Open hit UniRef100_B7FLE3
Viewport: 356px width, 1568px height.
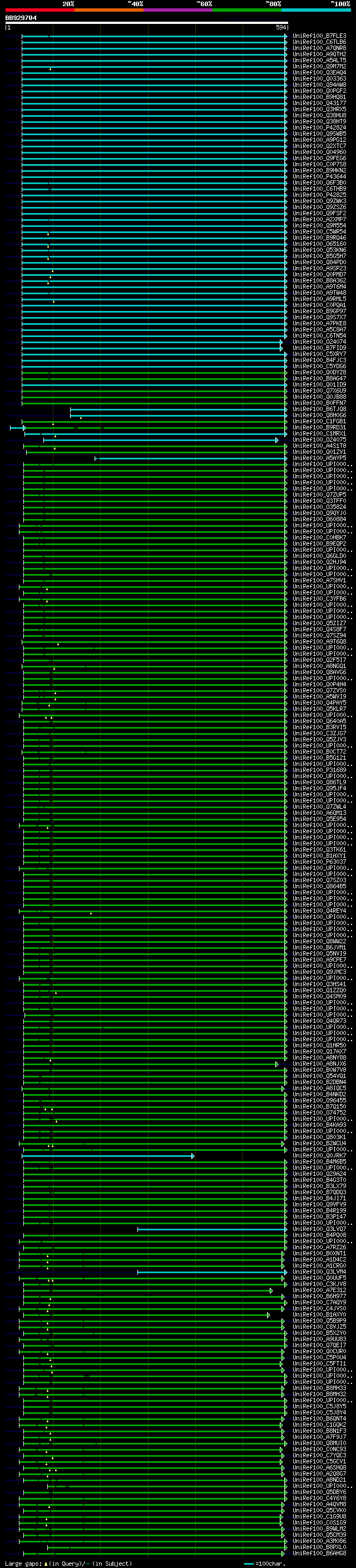[319, 36]
